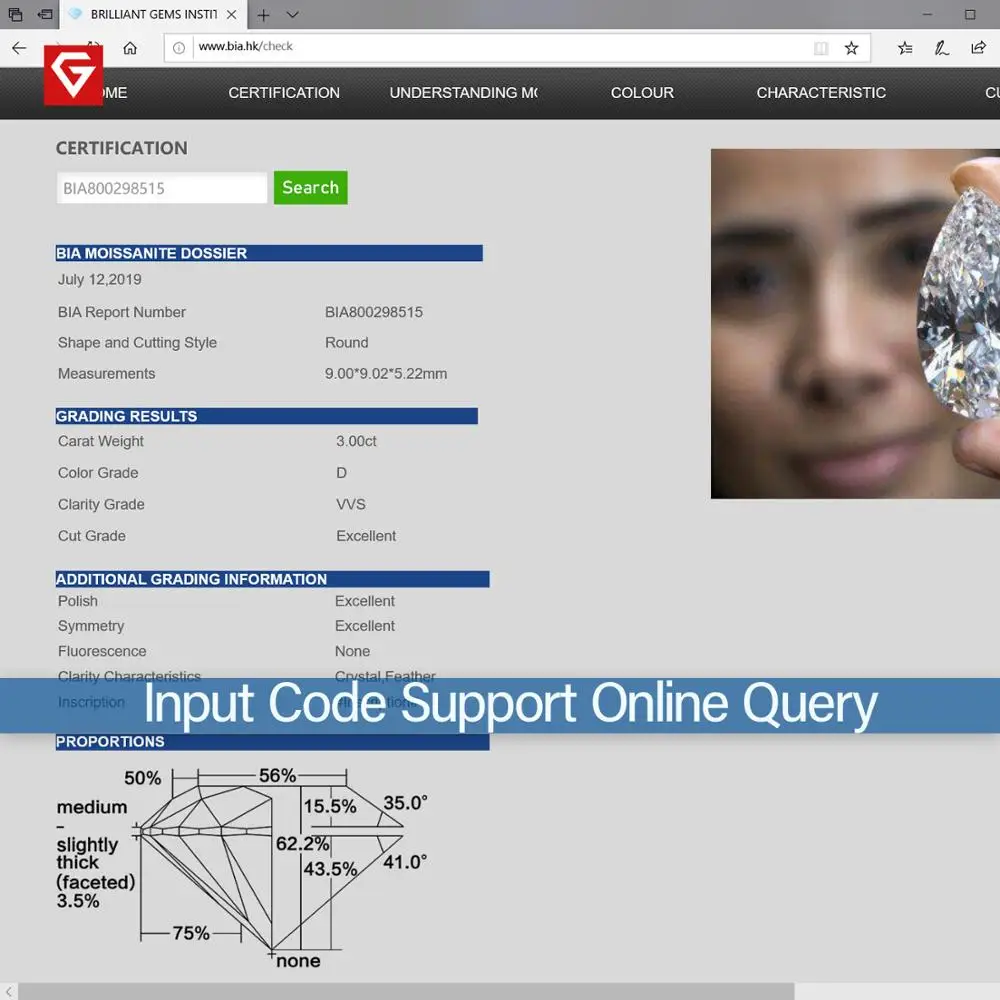Viewport: 1000px width, 1000px height.
Task: Open the COLOUR nav item
Action: (x=642, y=93)
